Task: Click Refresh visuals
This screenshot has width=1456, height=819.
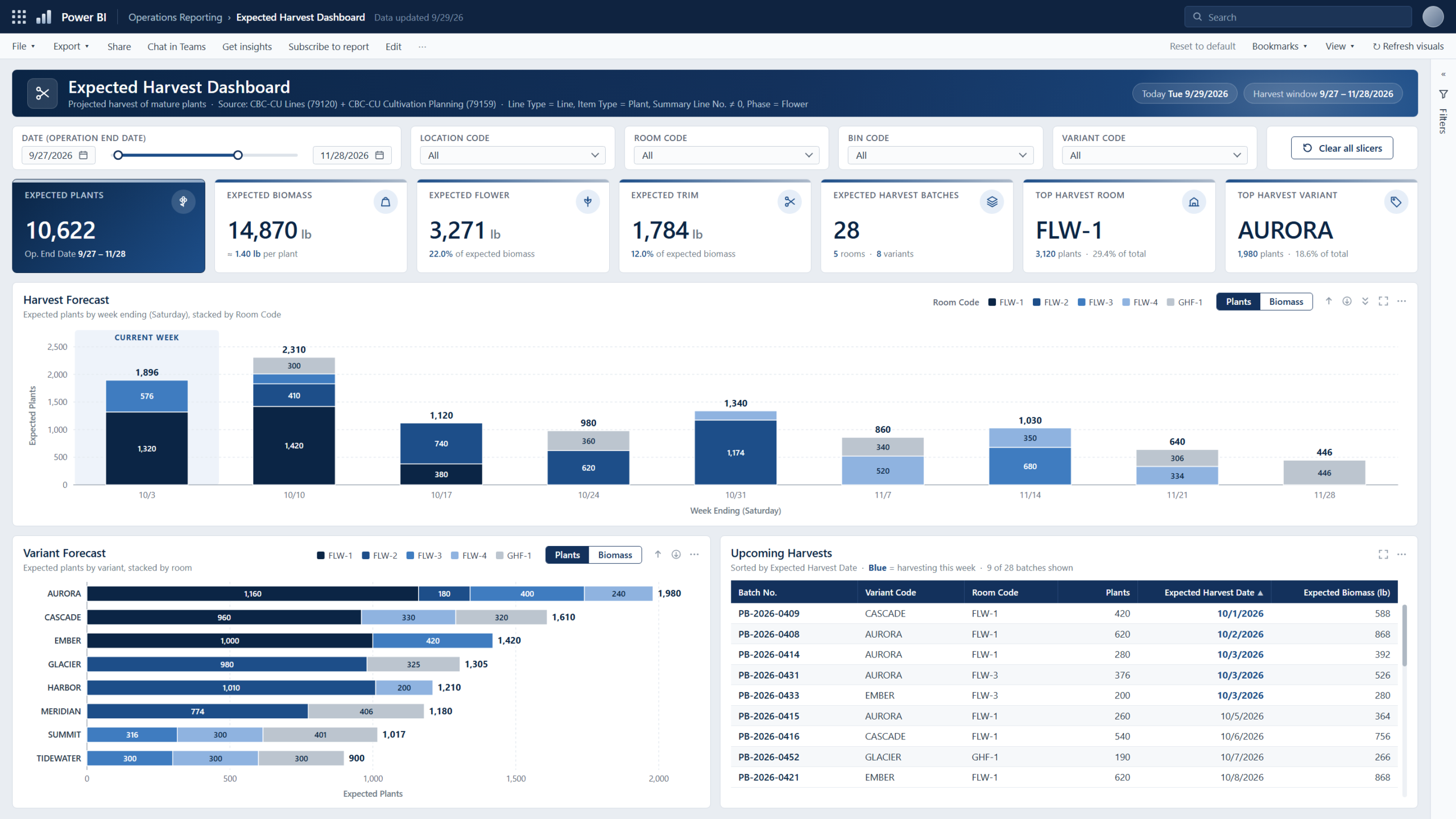Action: point(1408,47)
